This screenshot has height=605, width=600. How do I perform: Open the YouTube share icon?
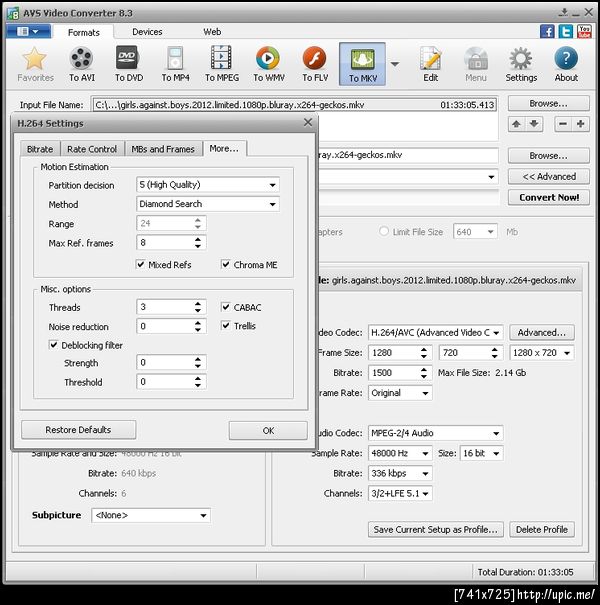coord(584,31)
